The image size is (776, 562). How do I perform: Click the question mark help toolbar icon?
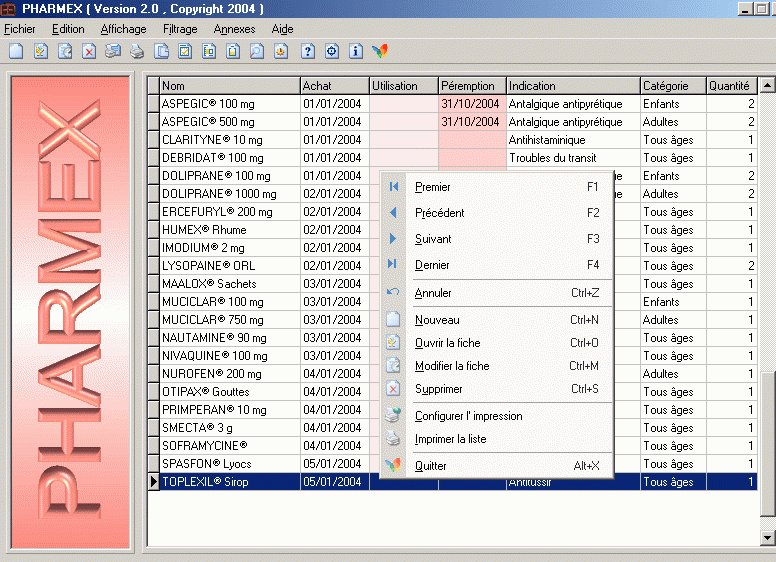tap(308, 51)
